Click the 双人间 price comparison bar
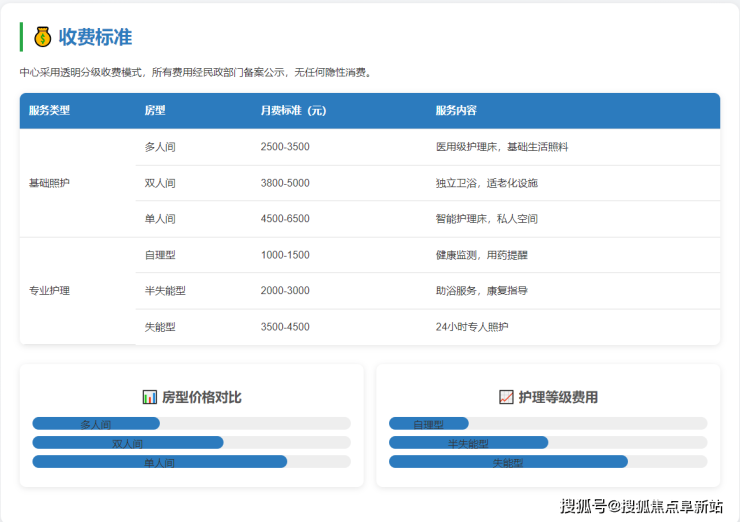This screenshot has height=522, width=740. pos(127,443)
